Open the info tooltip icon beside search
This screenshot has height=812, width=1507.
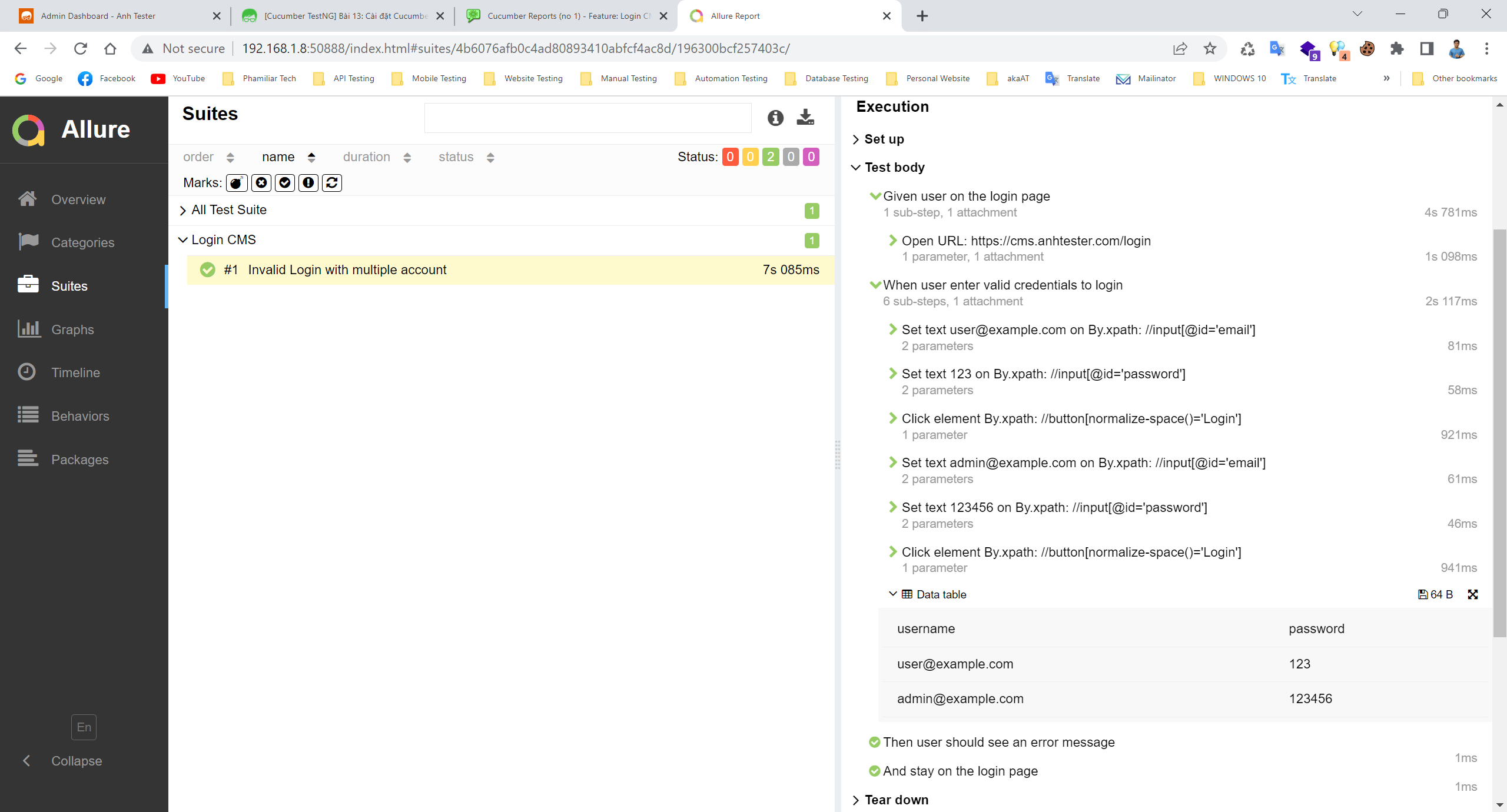(775, 118)
